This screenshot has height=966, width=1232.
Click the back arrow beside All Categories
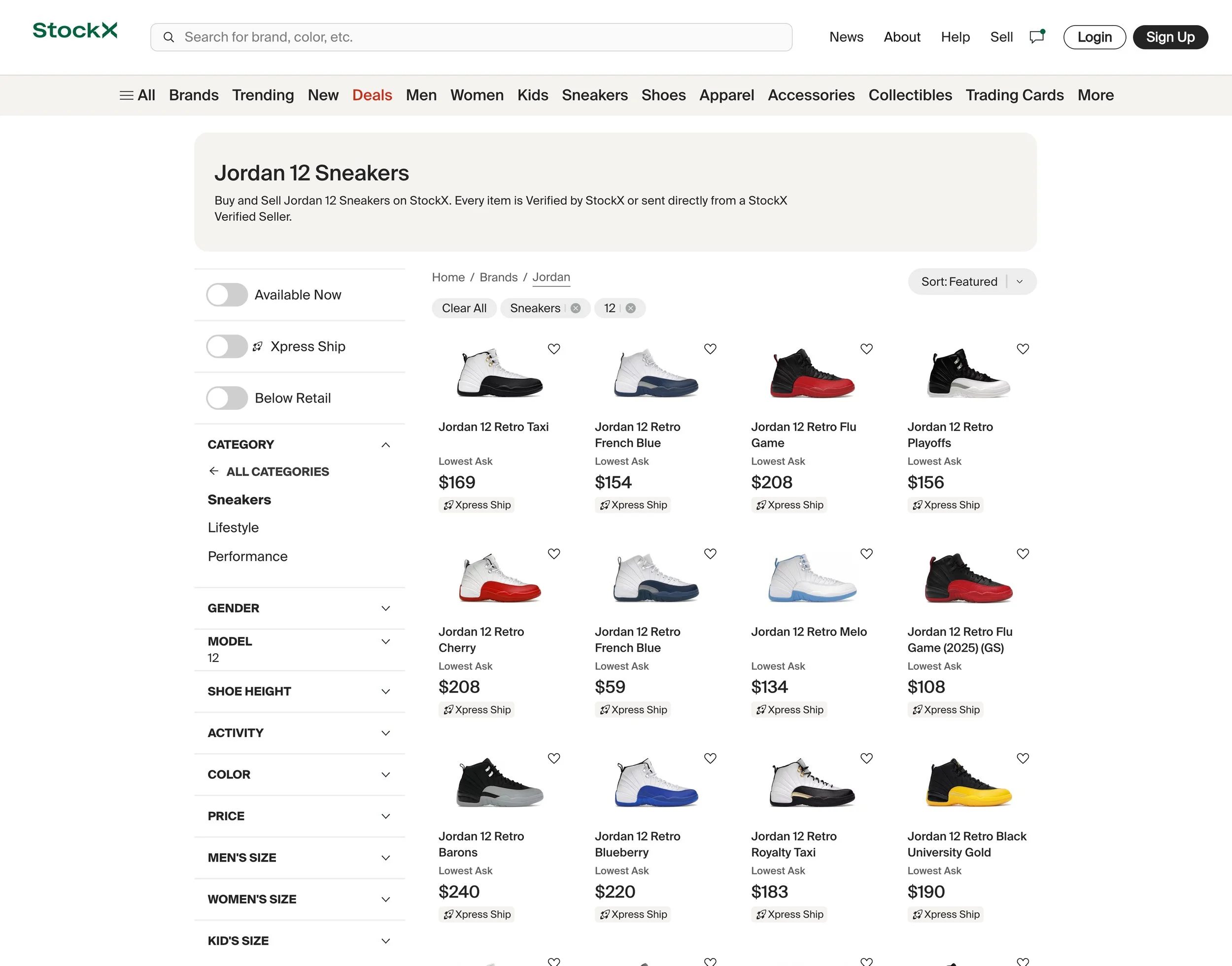(213, 471)
